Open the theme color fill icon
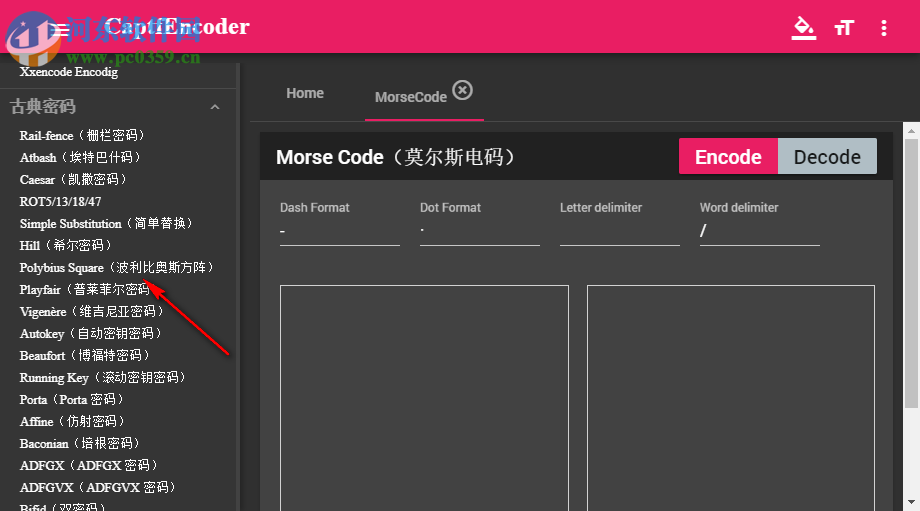Viewport: 920px width, 511px height. (x=803, y=28)
